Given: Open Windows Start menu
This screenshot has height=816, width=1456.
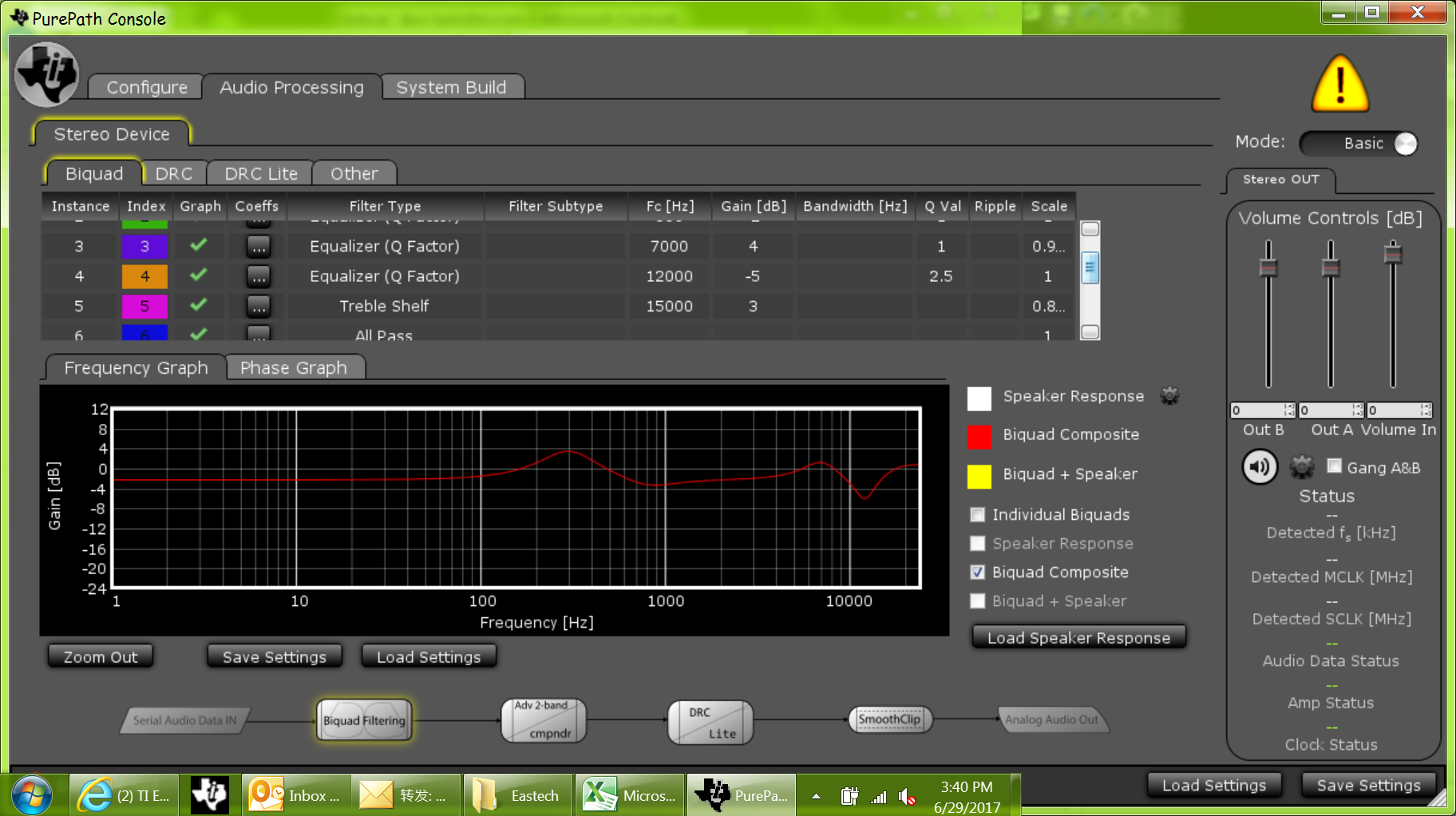Looking at the screenshot, I should pyautogui.click(x=32, y=795).
